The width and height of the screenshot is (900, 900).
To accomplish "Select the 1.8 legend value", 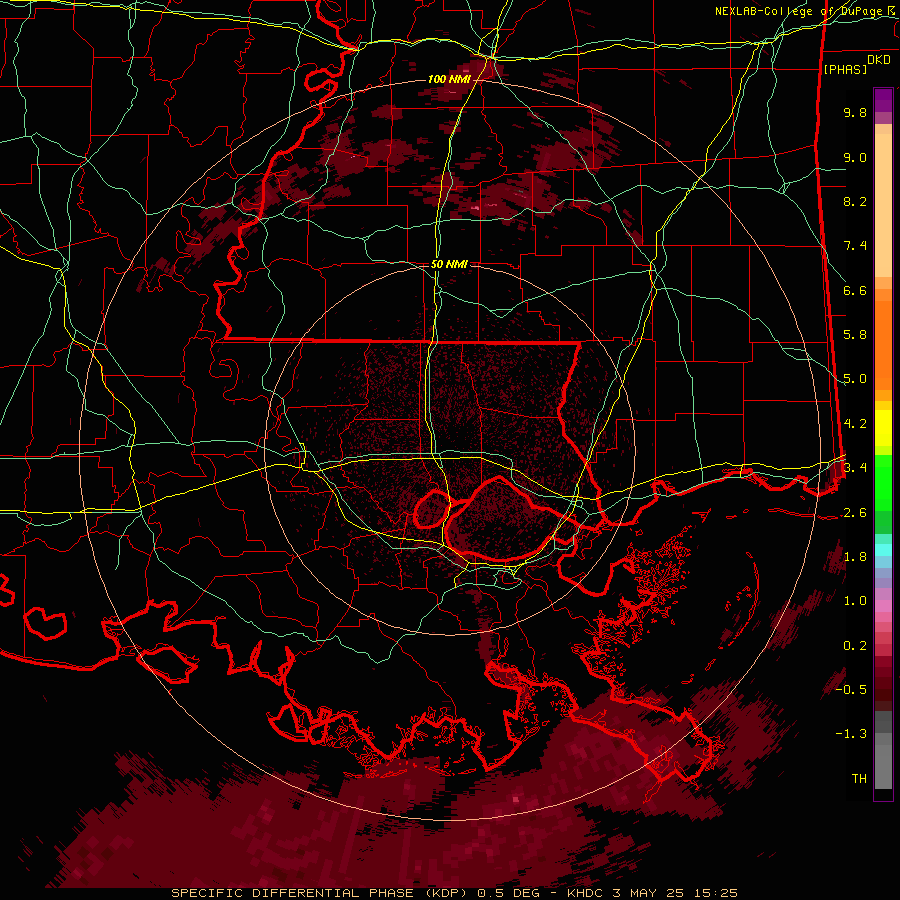I will click(855, 557).
